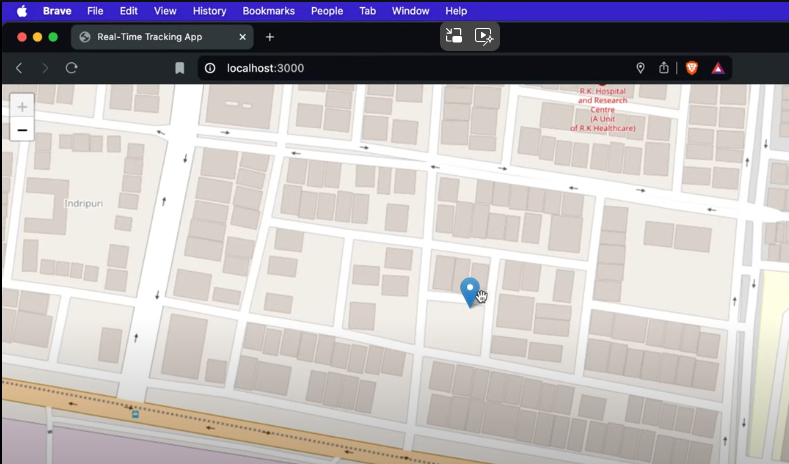Viewport: 789px width, 464px height.
Task: Click the share icon in address bar
Action: 664,68
